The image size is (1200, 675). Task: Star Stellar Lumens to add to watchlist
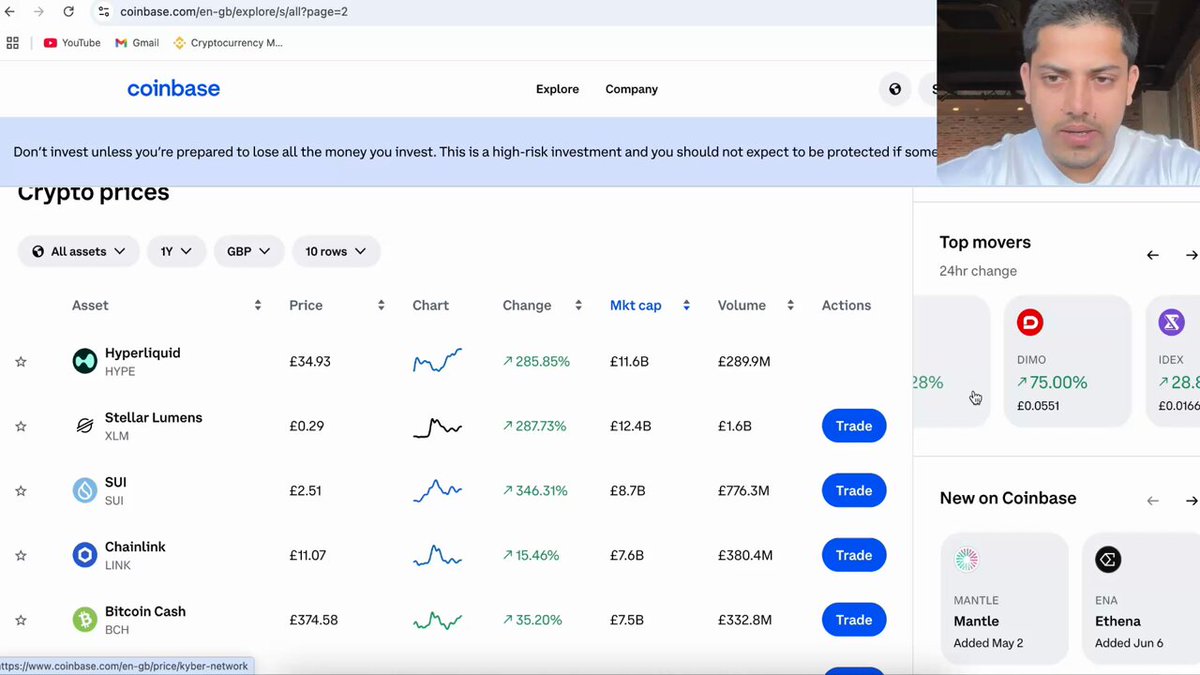pos(21,426)
